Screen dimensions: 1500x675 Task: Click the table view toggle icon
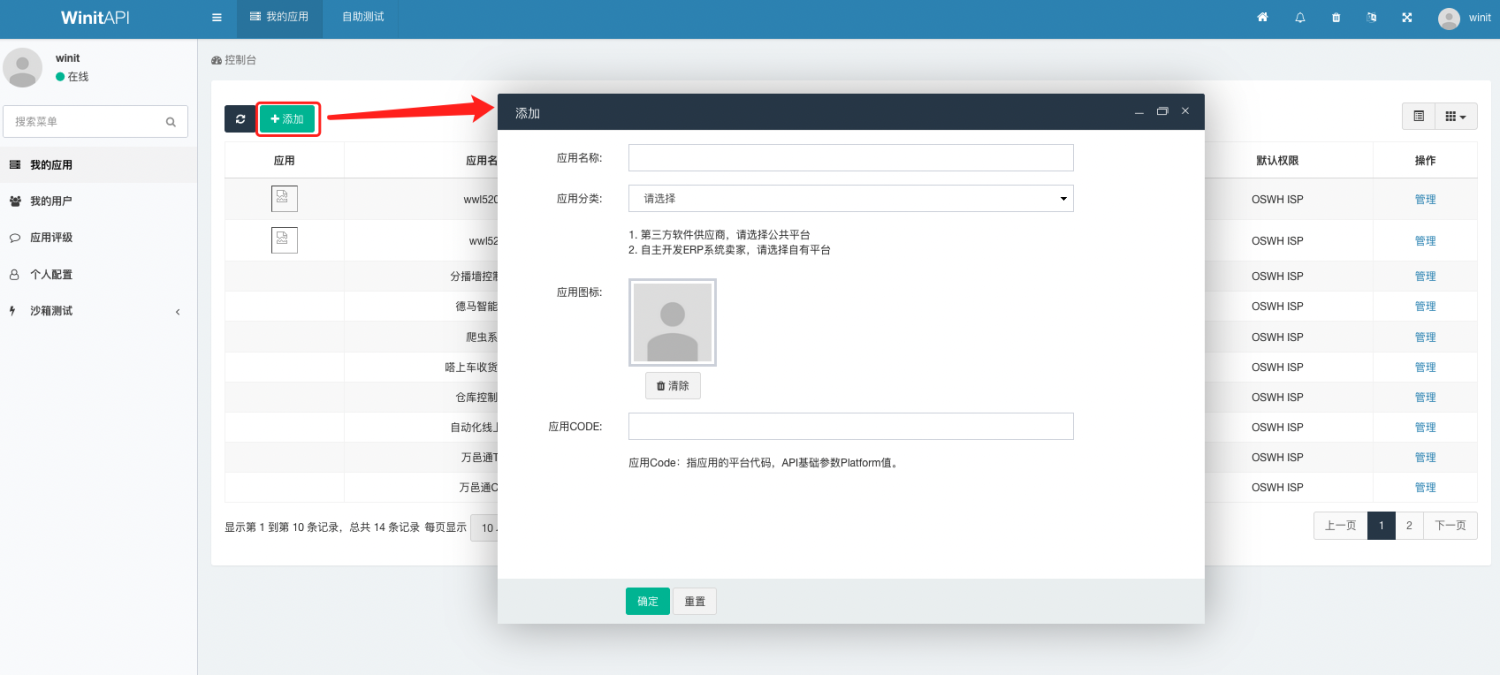pyautogui.click(x=1418, y=117)
